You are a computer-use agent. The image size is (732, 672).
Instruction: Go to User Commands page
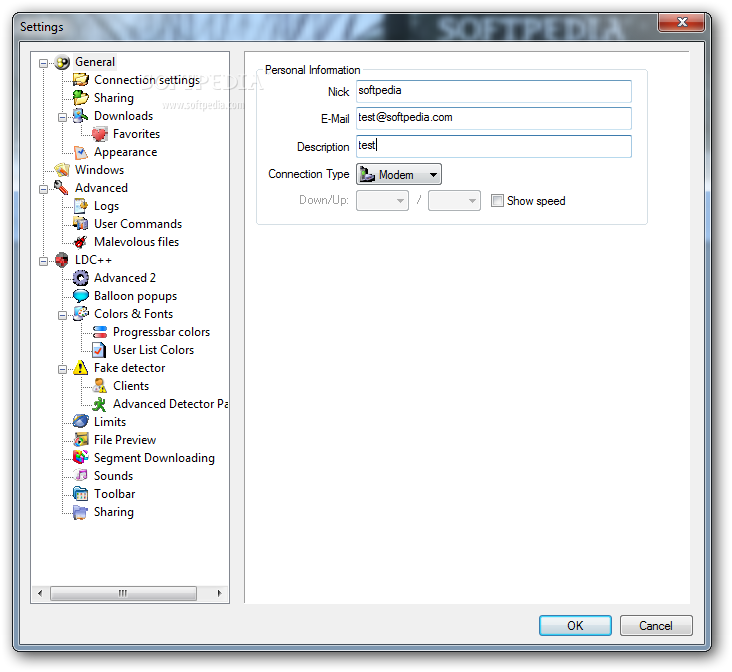coord(138,224)
